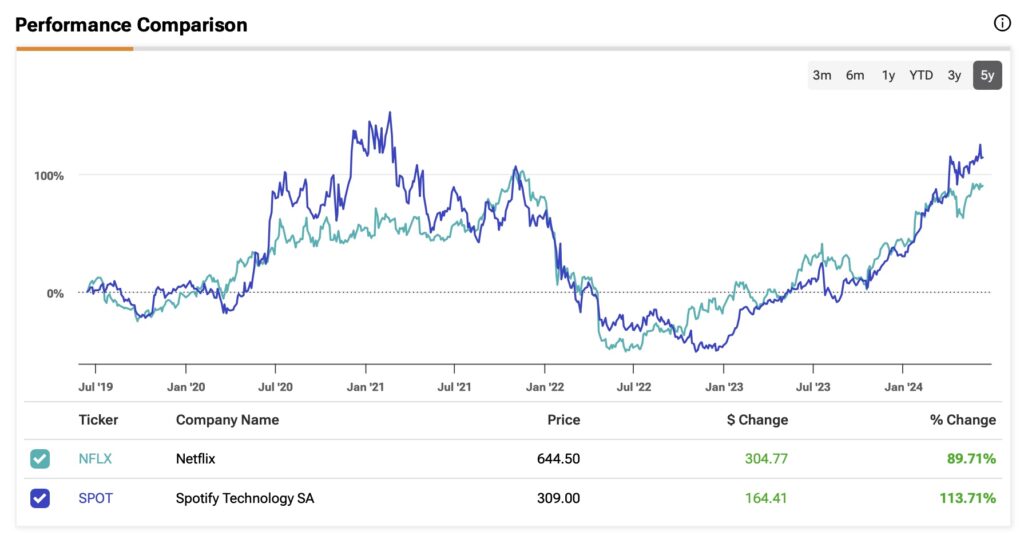Choose the 1y time range

point(888,75)
